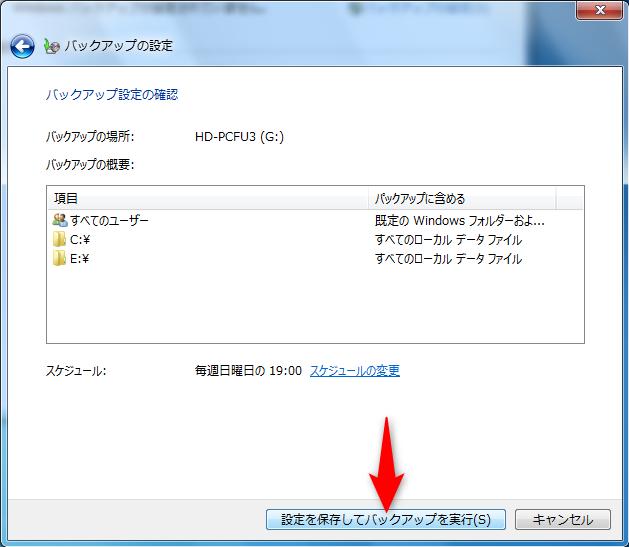Viewport: 629px width, 547px height.
Task: Select the C:¥ row label
Action: click(x=80, y=240)
